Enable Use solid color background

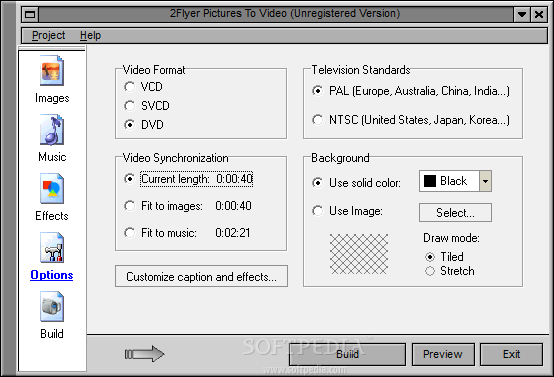356,183
